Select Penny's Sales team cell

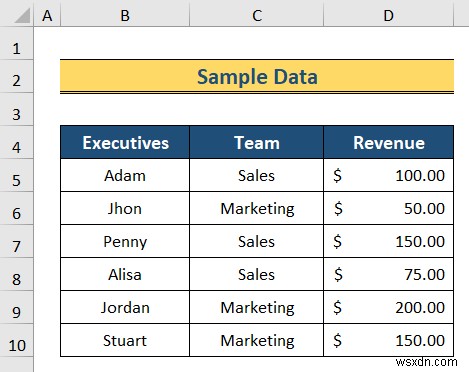[256, 241]
